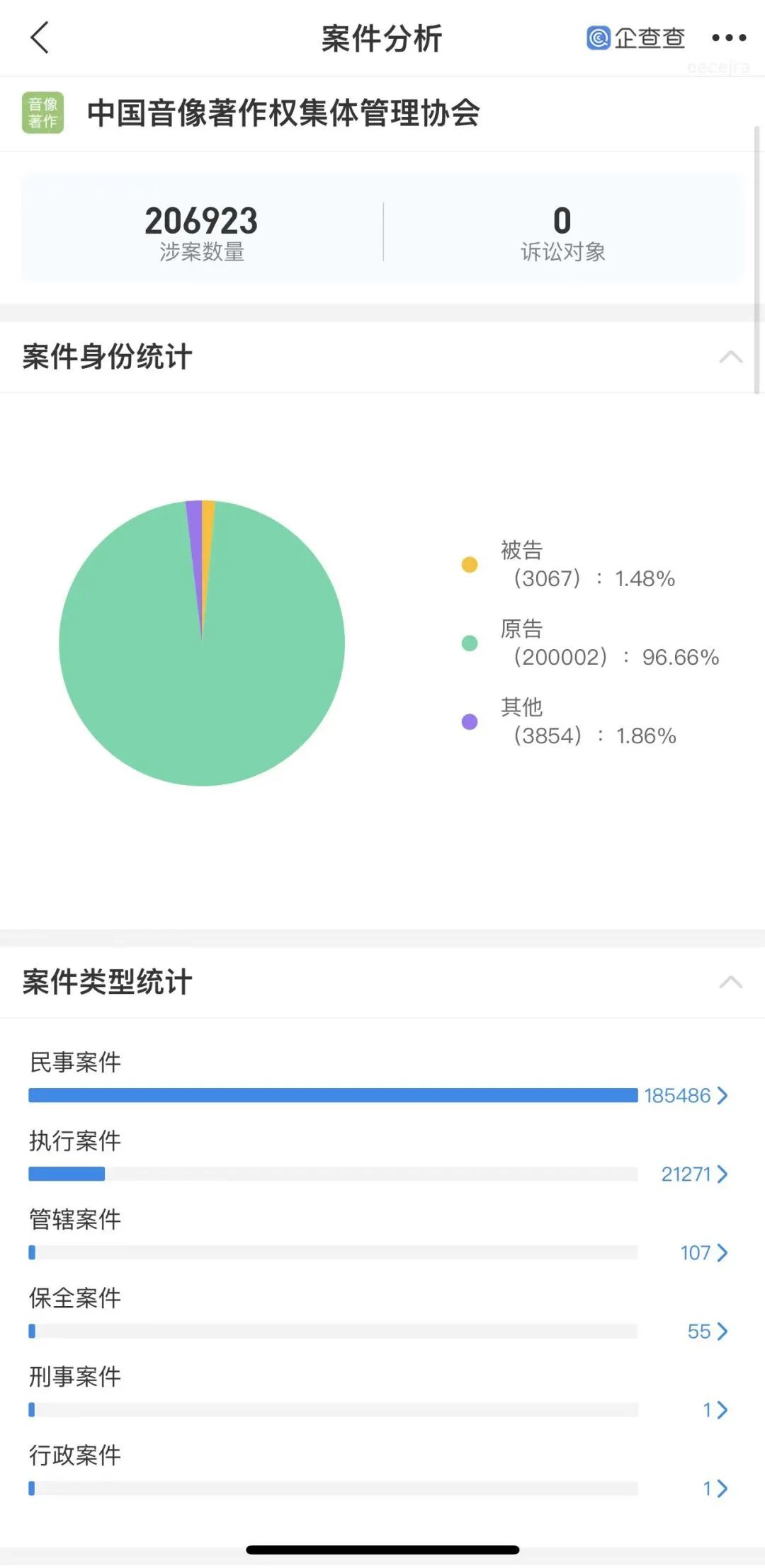This screenshot has height=1568, width=765.
Task: Collapse the 案件类型统计 section
Action: click(x=730, y=982)
